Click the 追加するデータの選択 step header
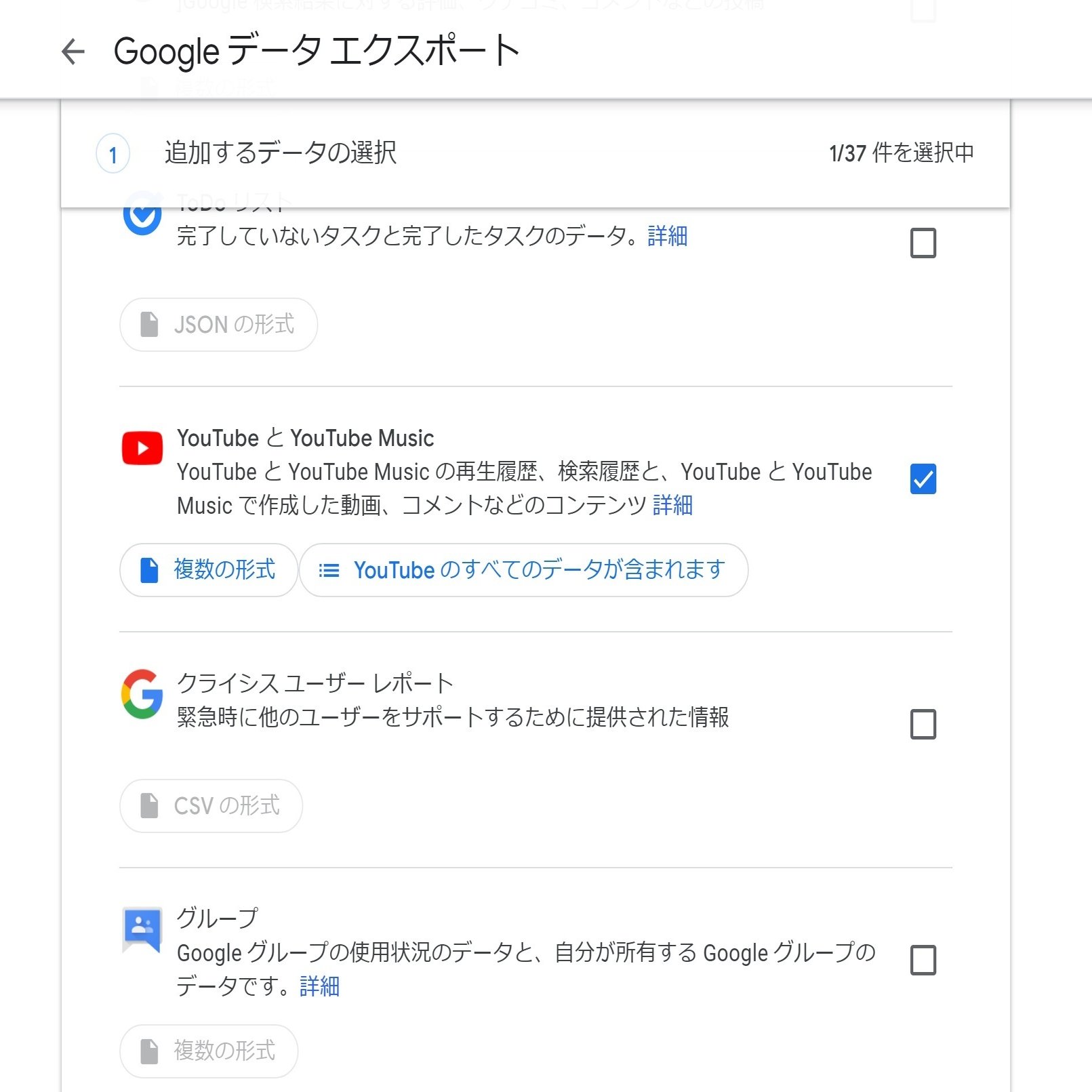This screenshot has width=1092, height=1092. (x=281, y=153)
